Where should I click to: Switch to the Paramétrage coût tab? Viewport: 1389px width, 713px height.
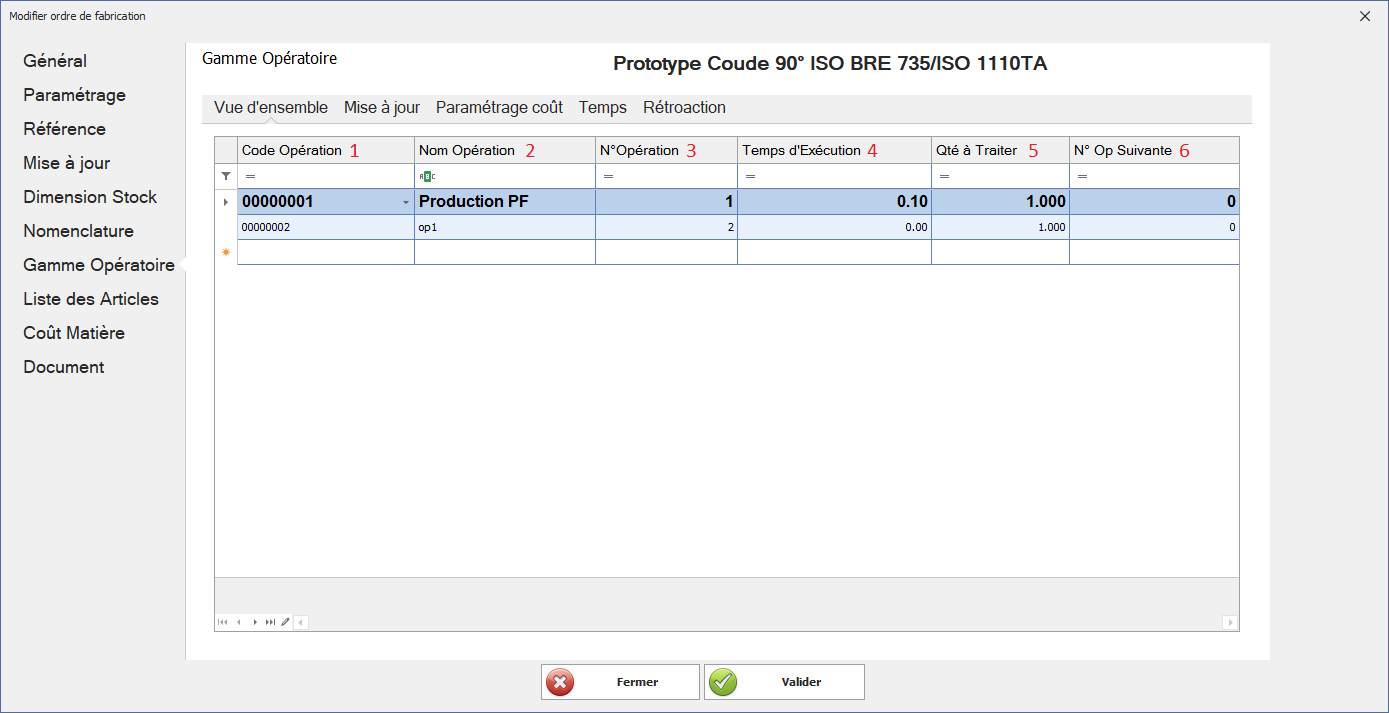tap(499, 107)
